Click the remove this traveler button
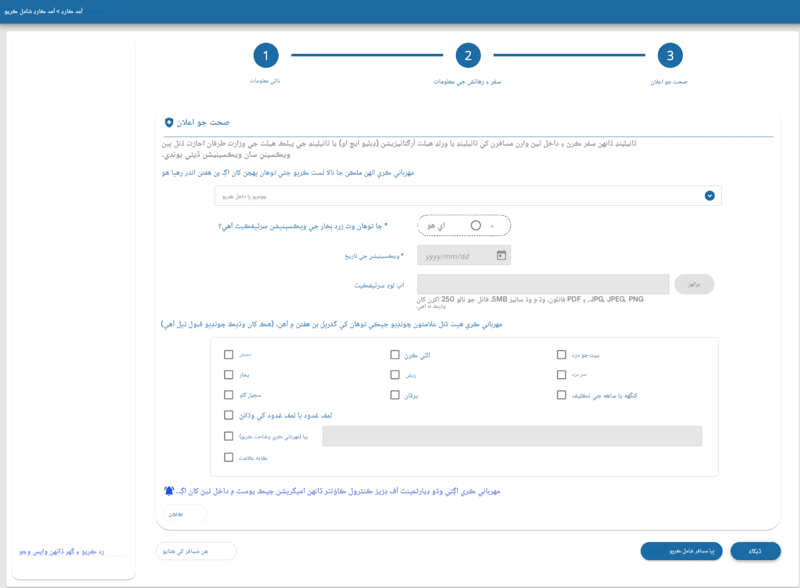This screenshot has width=800, height=588. (x=196, y=551)
